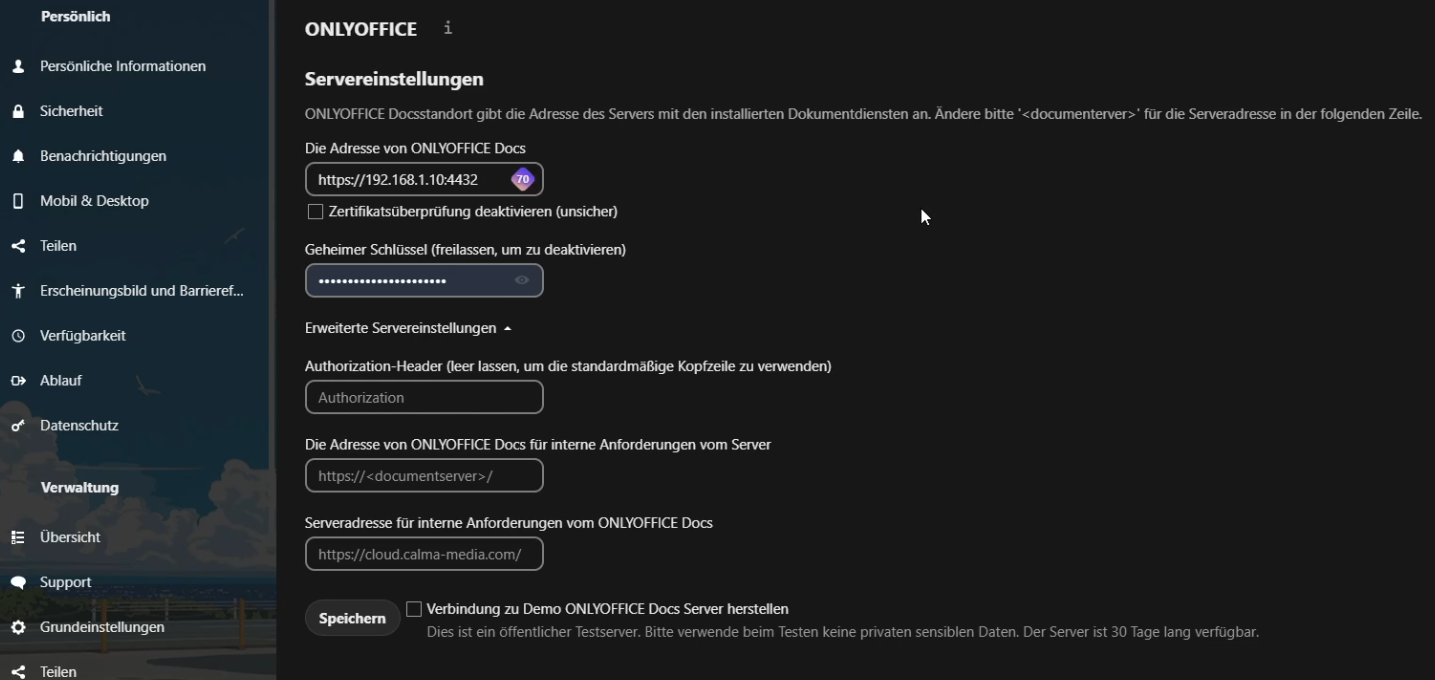Click the password manager badge in the address field

[522, 179]
